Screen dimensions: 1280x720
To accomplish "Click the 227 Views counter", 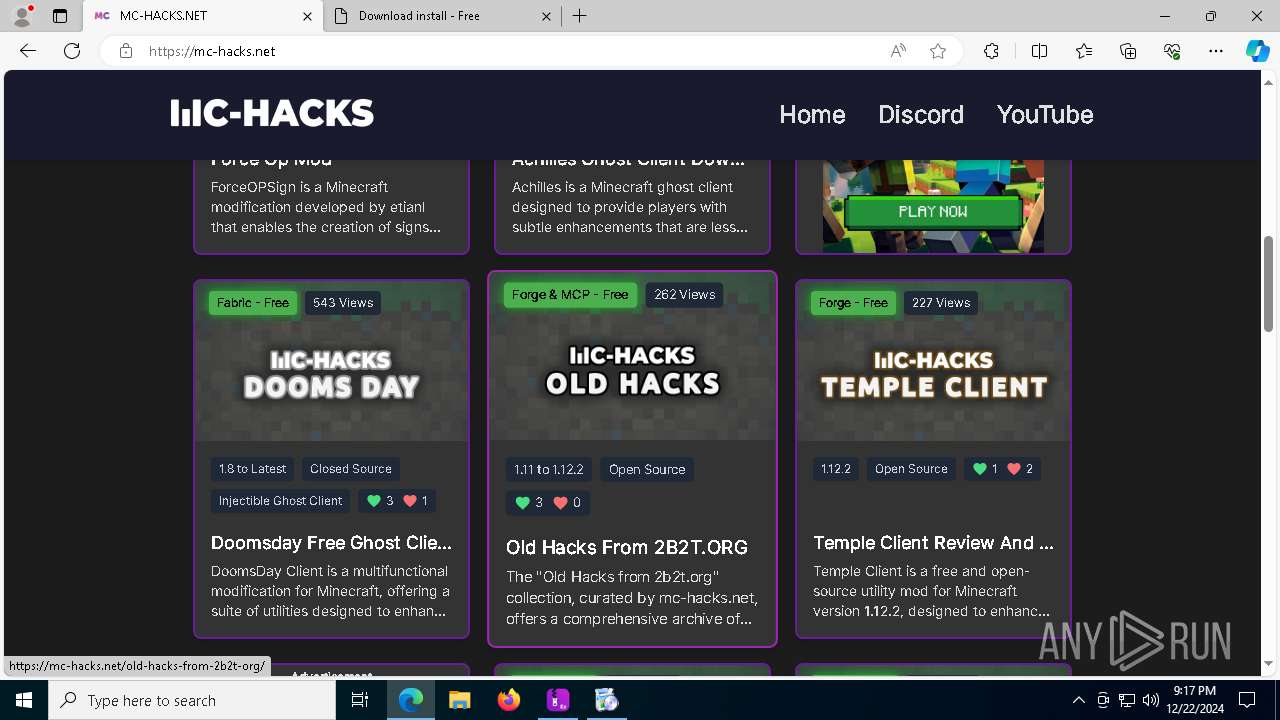I will (941, 303).
